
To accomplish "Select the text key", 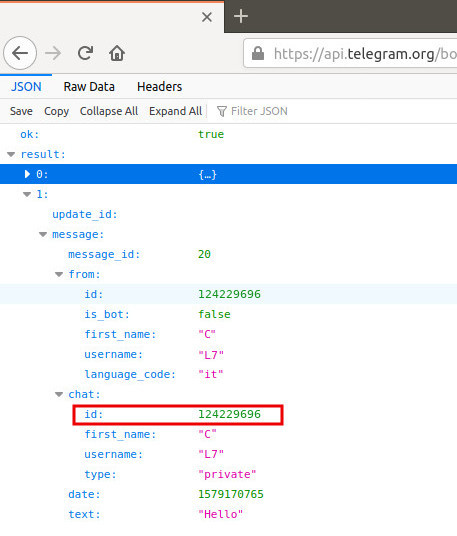I will coord(84,514).
